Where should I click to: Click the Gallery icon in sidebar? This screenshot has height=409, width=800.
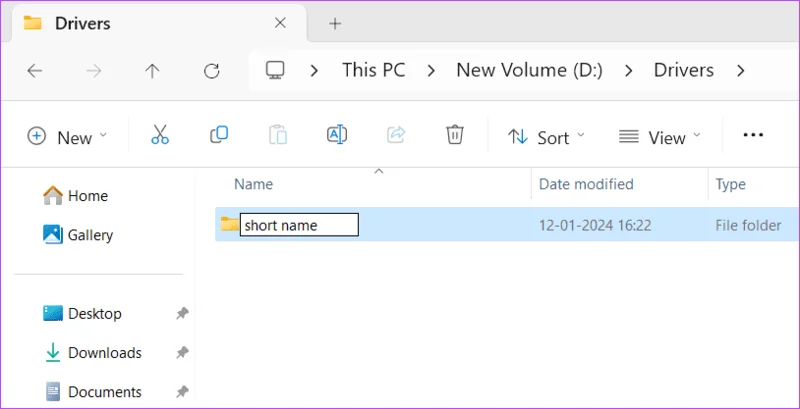point(53,235)
